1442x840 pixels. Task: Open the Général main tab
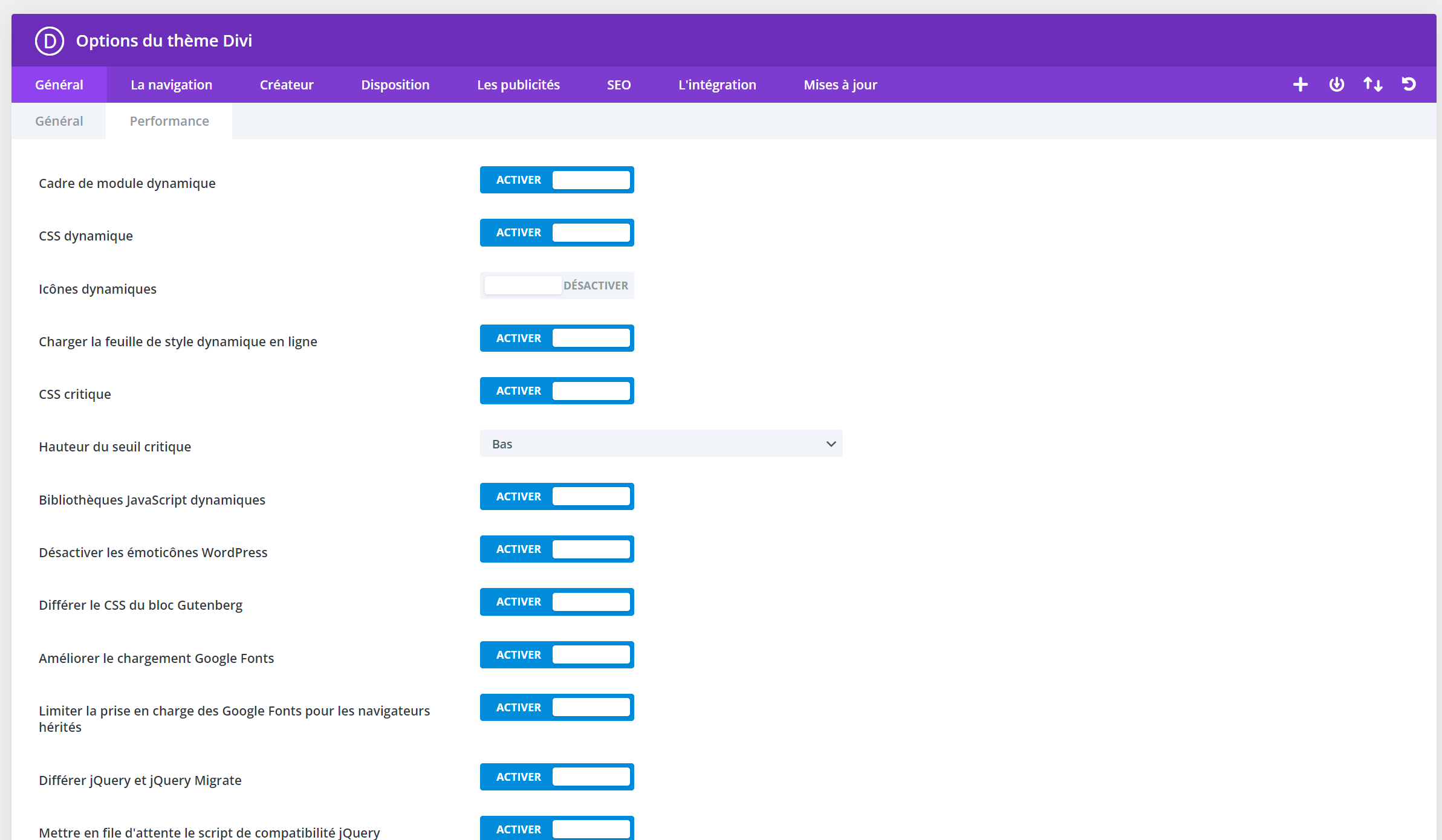point(59,85)
